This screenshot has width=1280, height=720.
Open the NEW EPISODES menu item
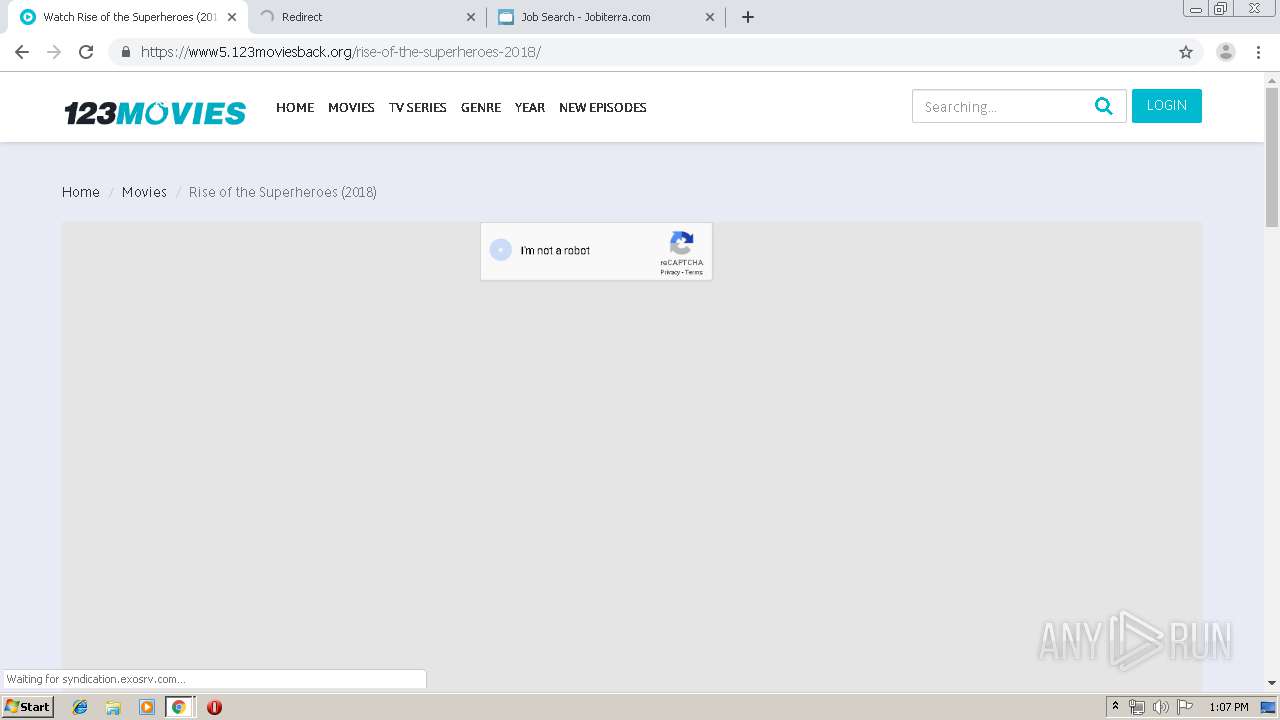603,107
